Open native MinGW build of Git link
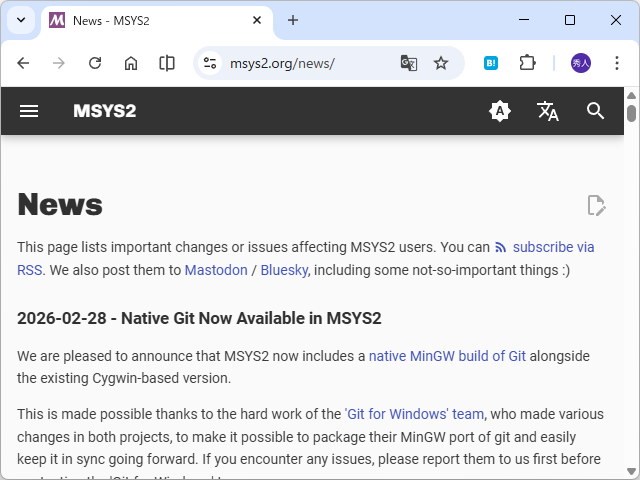The image size is (640, 480). point(447,356)
